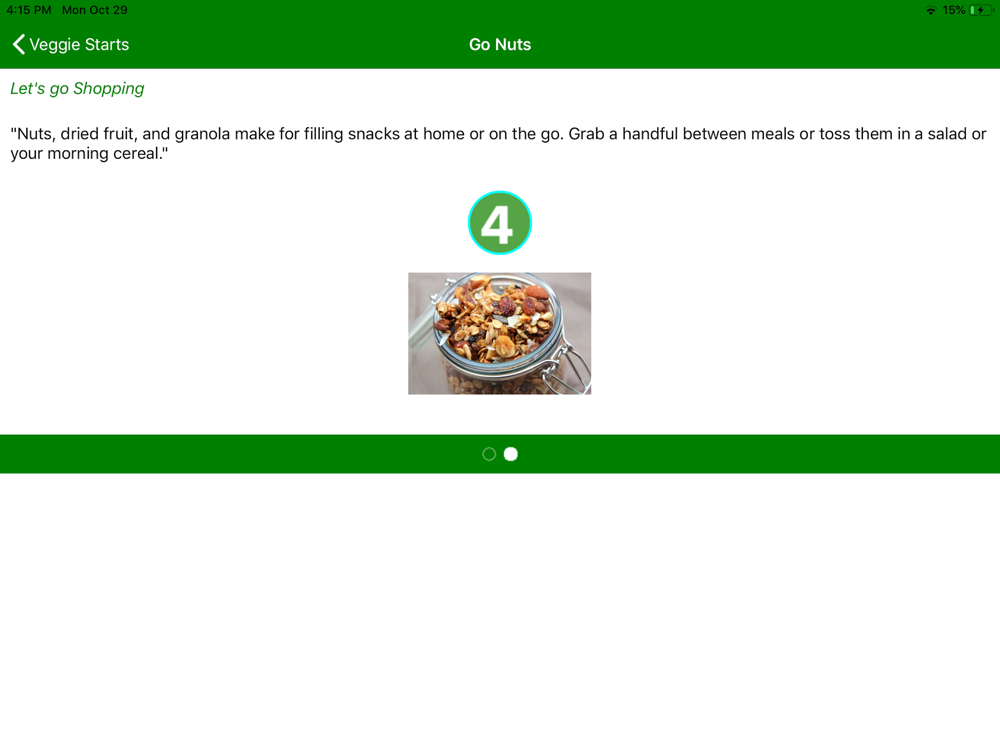Tap the back chevron arrow icon

click(18, 44)
